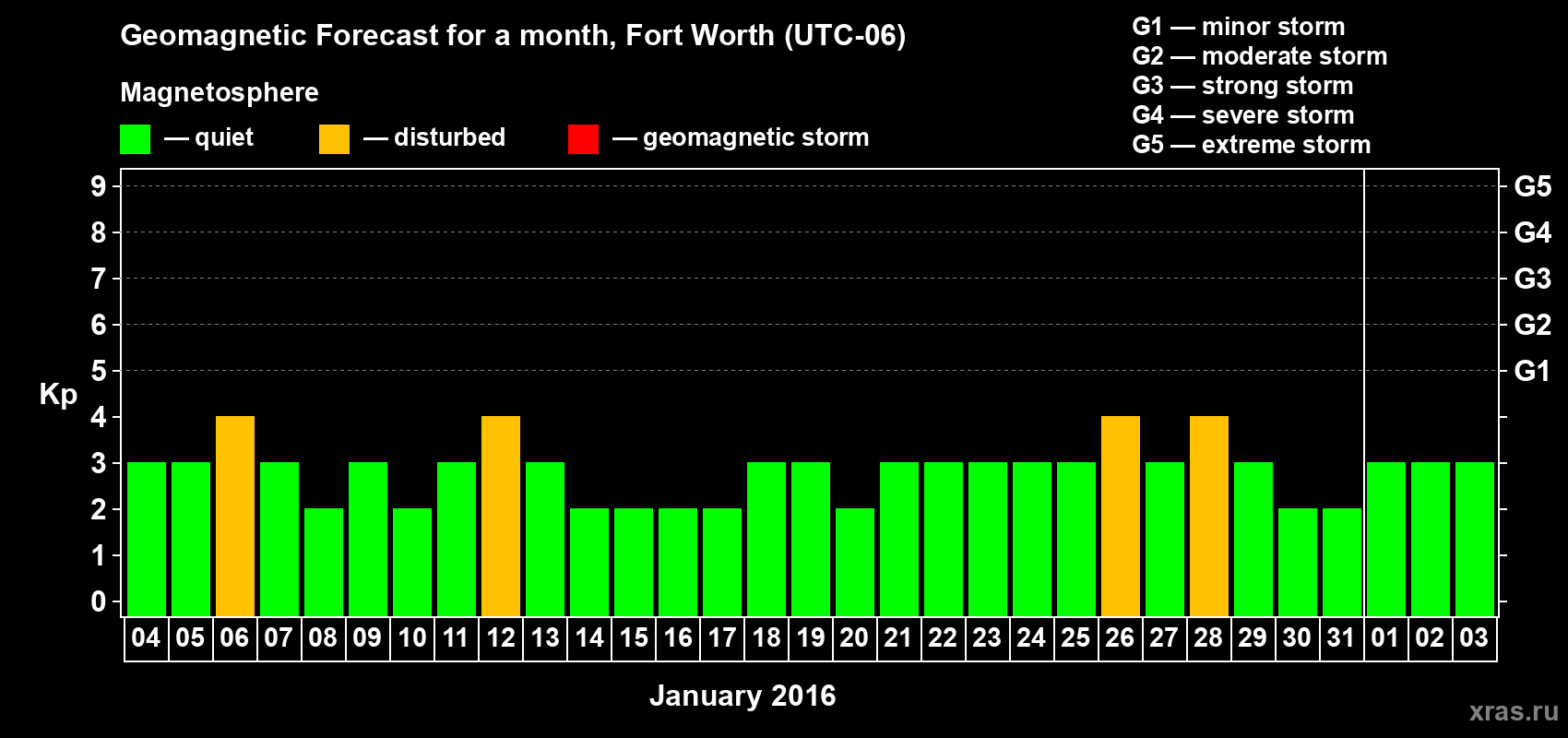Click the green bar for day 31
This screenshot has height=738, width=1568.
(x=1342, y=563)
